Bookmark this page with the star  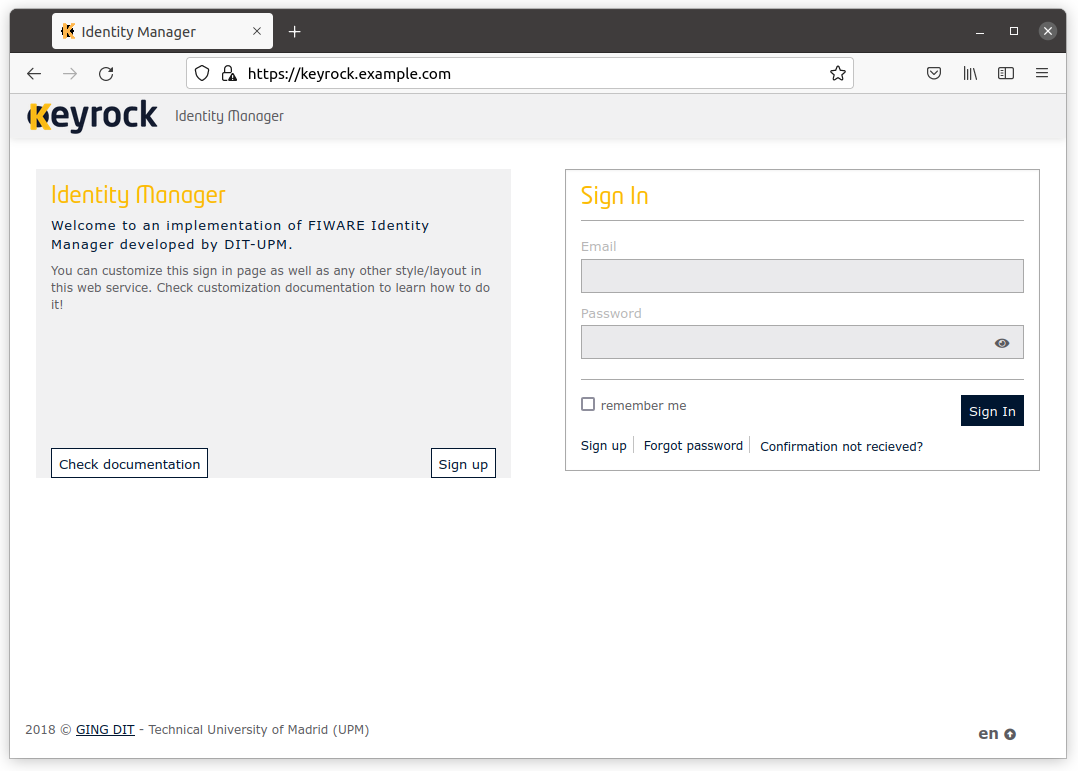(x=837, y=74)
